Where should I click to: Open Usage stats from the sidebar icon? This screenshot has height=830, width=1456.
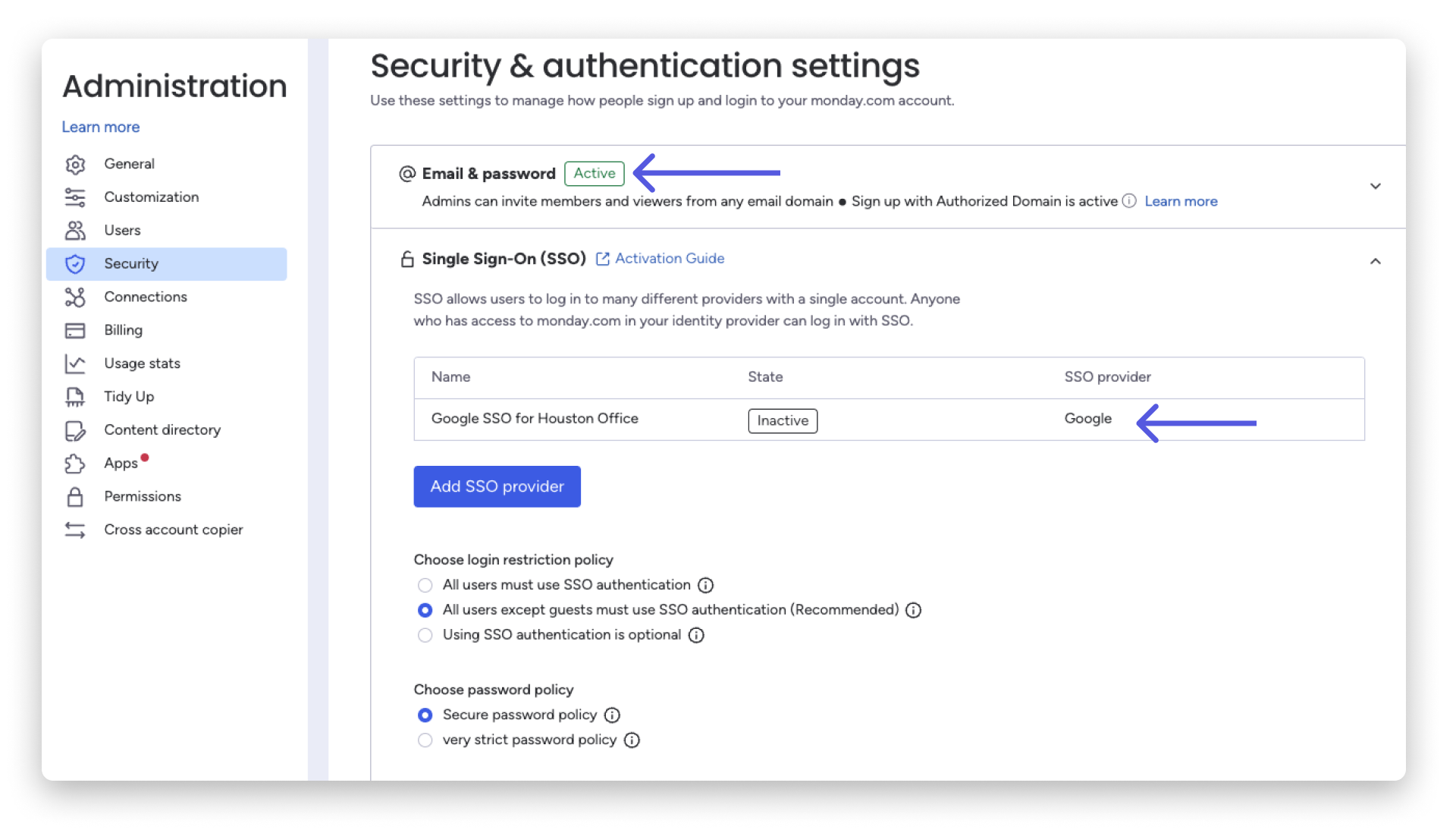(76, 364)
